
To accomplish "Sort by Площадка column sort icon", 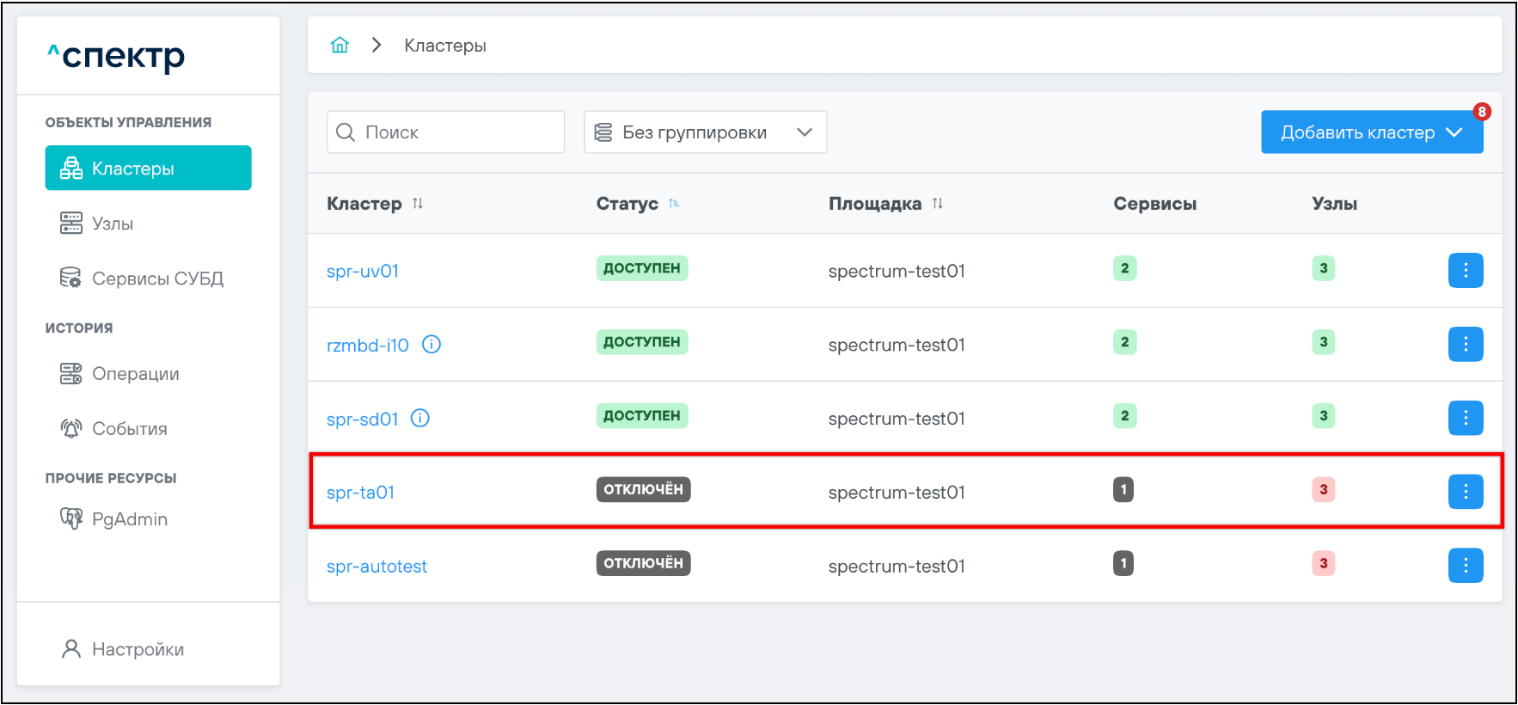I will [x=937, y=204].
